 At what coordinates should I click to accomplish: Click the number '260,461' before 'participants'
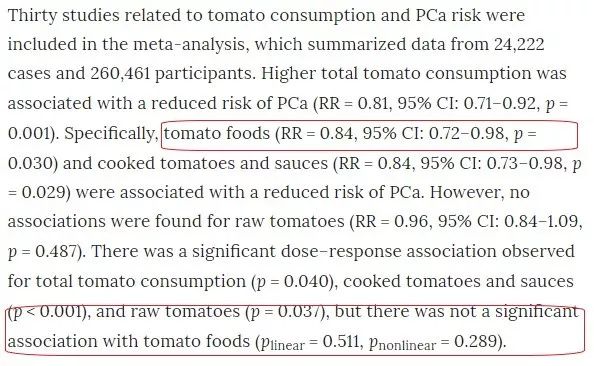pos(120,74)
